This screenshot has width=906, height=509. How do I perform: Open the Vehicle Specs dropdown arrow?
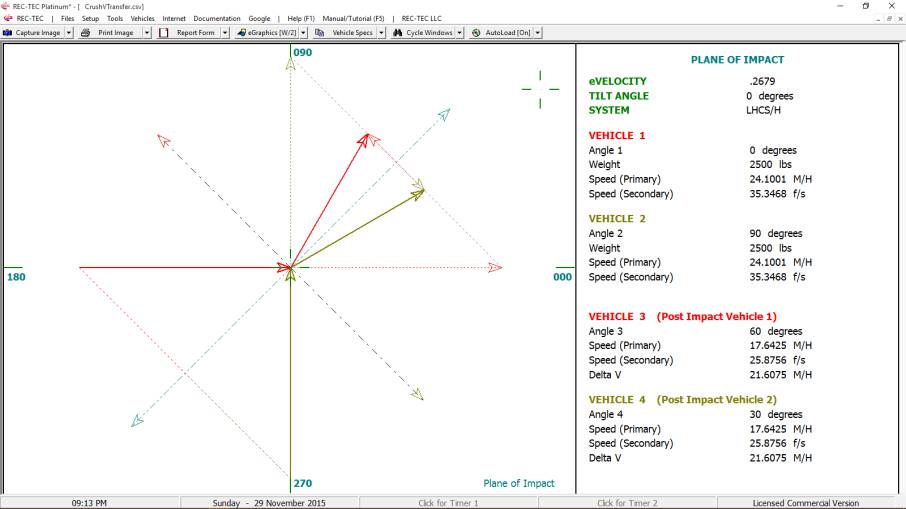point(381,33)
